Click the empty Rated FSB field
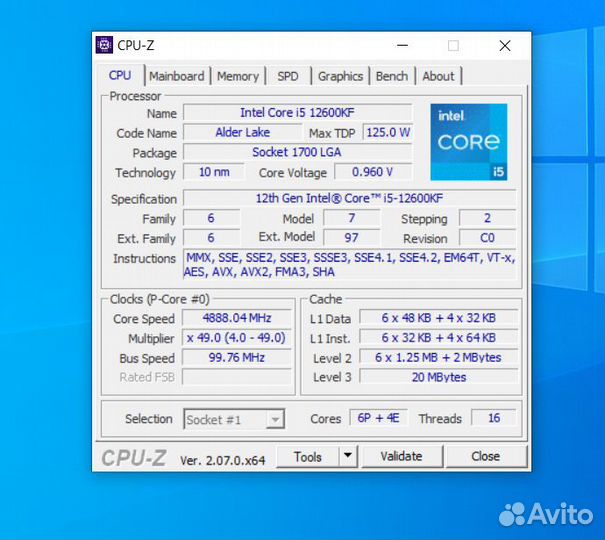 click(237, 377)
